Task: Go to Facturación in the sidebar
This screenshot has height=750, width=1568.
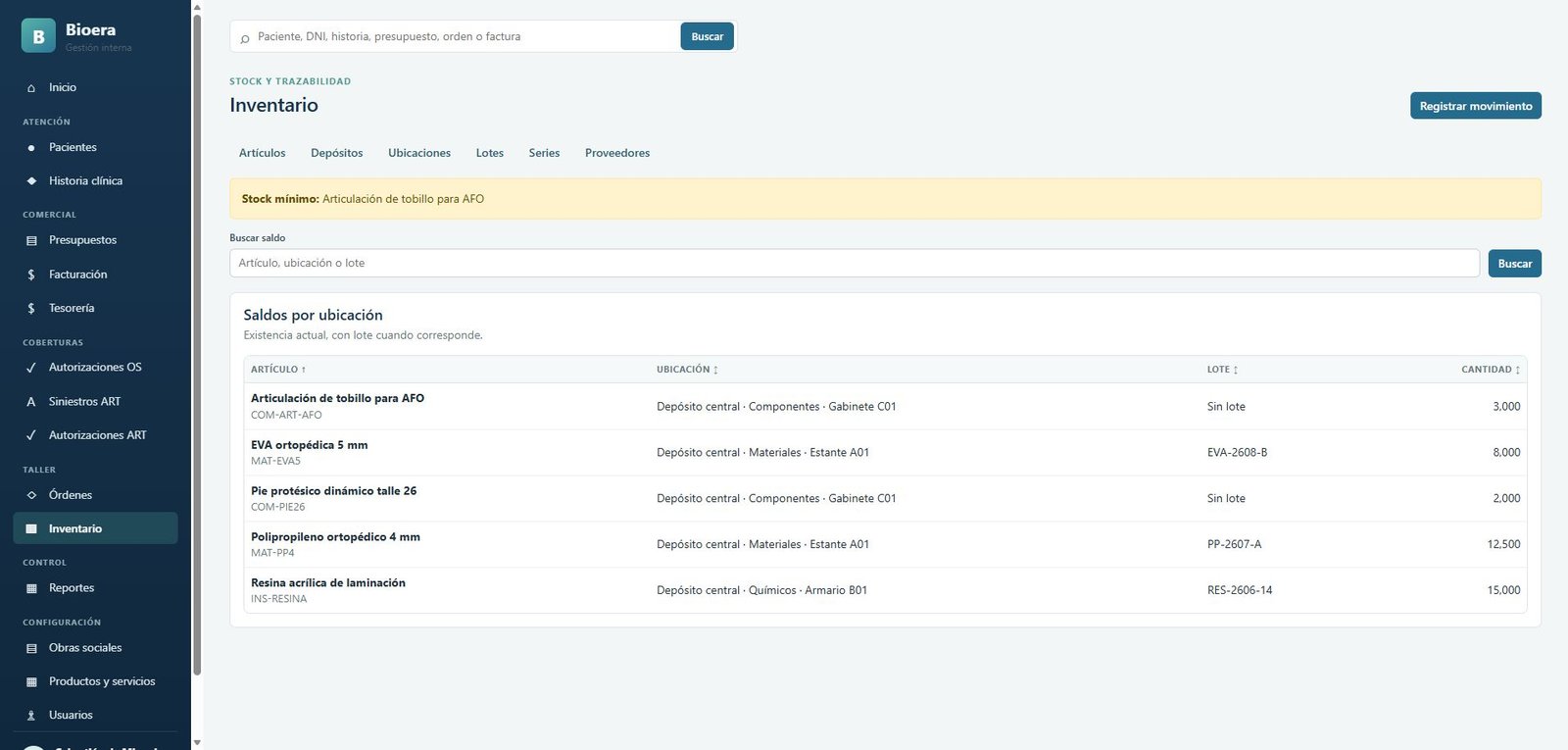Action: point(96,275)
